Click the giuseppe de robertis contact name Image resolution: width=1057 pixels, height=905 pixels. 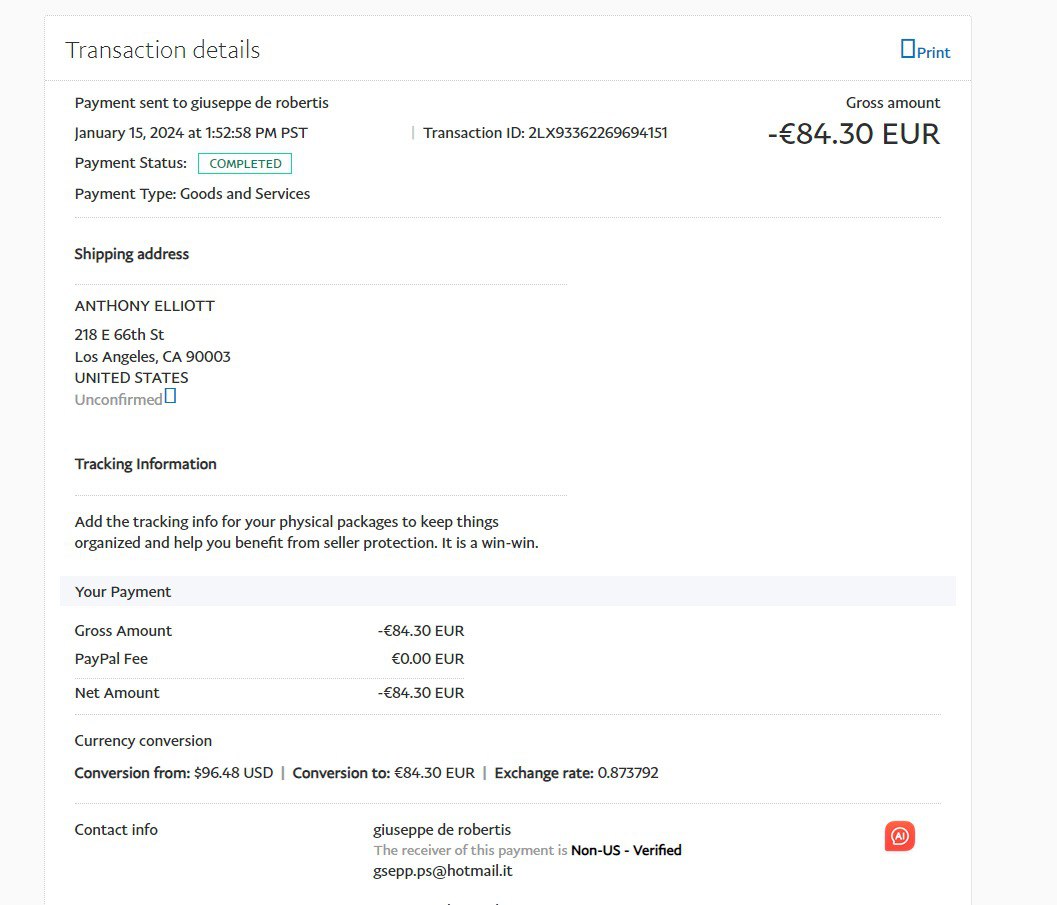[442, 830]
